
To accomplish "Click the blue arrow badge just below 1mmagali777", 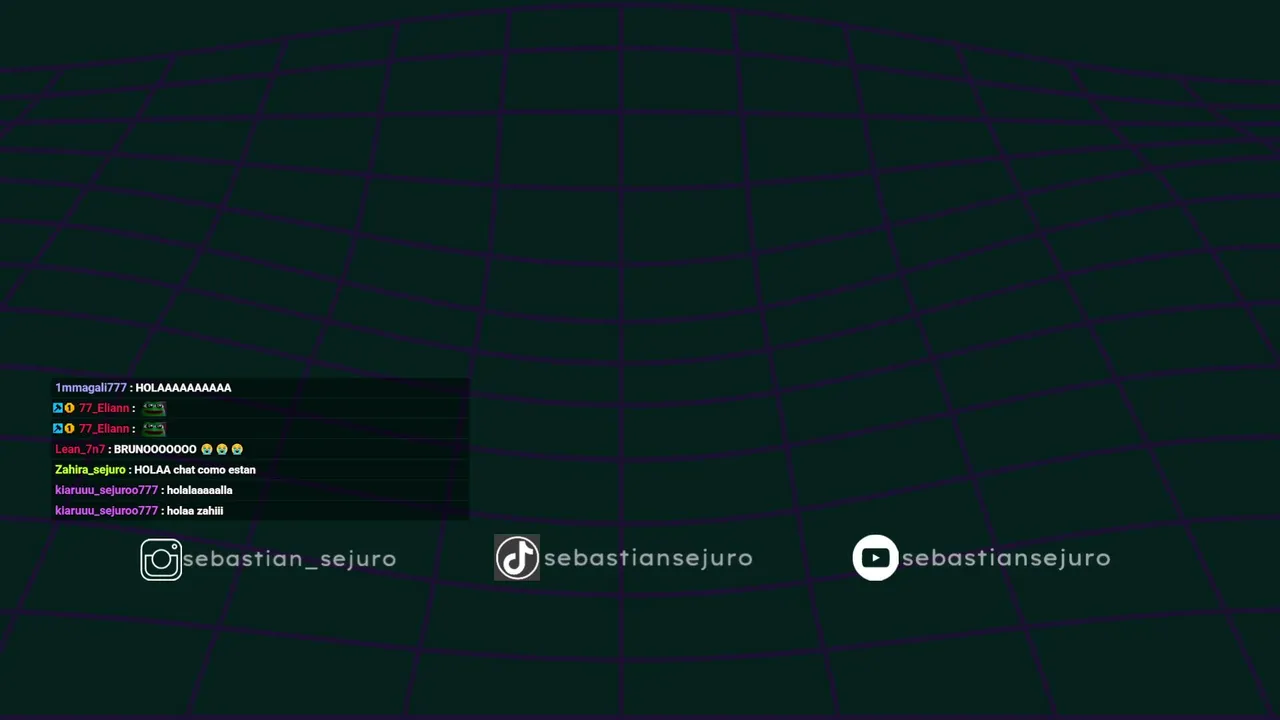I will pos(58,408).
